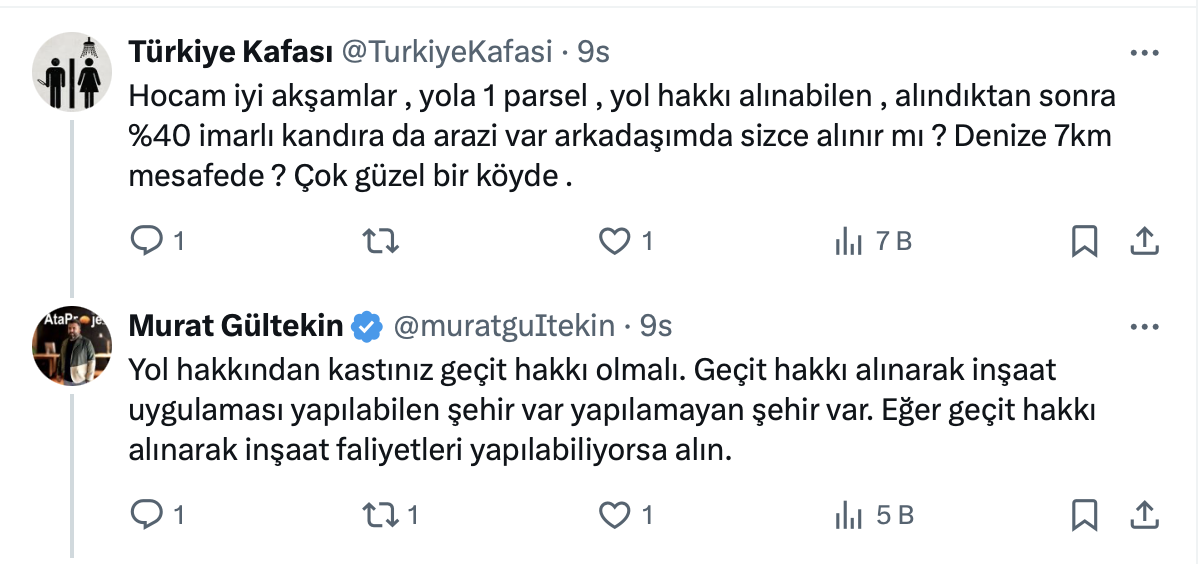
Task: Like Murat Gültekin's reply
Action: click(613, 515)
